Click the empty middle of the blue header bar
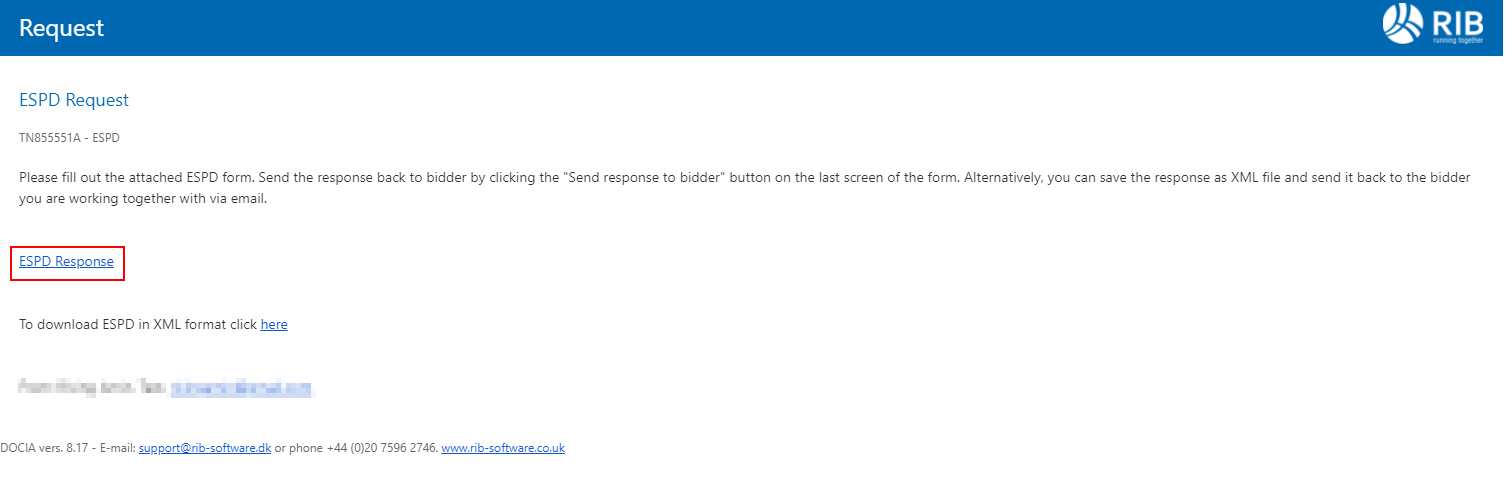Image resolution: width=1509 pixels, height=478 pixels. (x=750, y=28)
